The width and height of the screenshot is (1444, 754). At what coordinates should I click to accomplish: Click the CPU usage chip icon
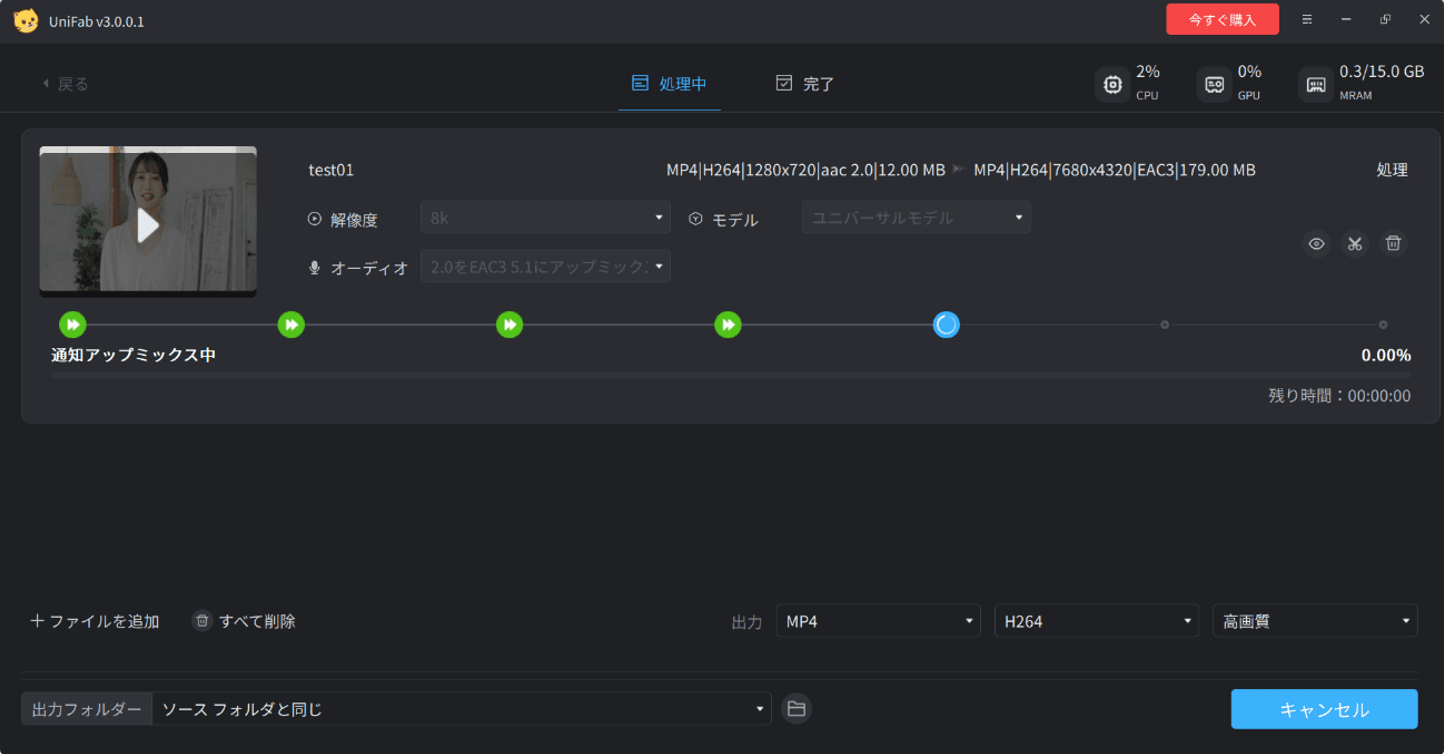pos(1112,85)
